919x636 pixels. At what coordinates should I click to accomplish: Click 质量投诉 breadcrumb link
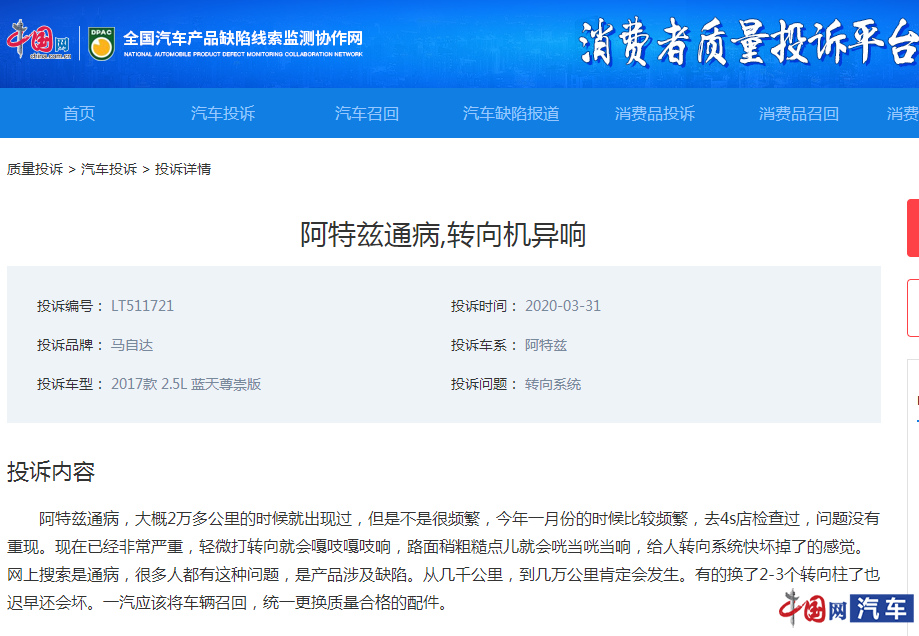coord(35,169)
